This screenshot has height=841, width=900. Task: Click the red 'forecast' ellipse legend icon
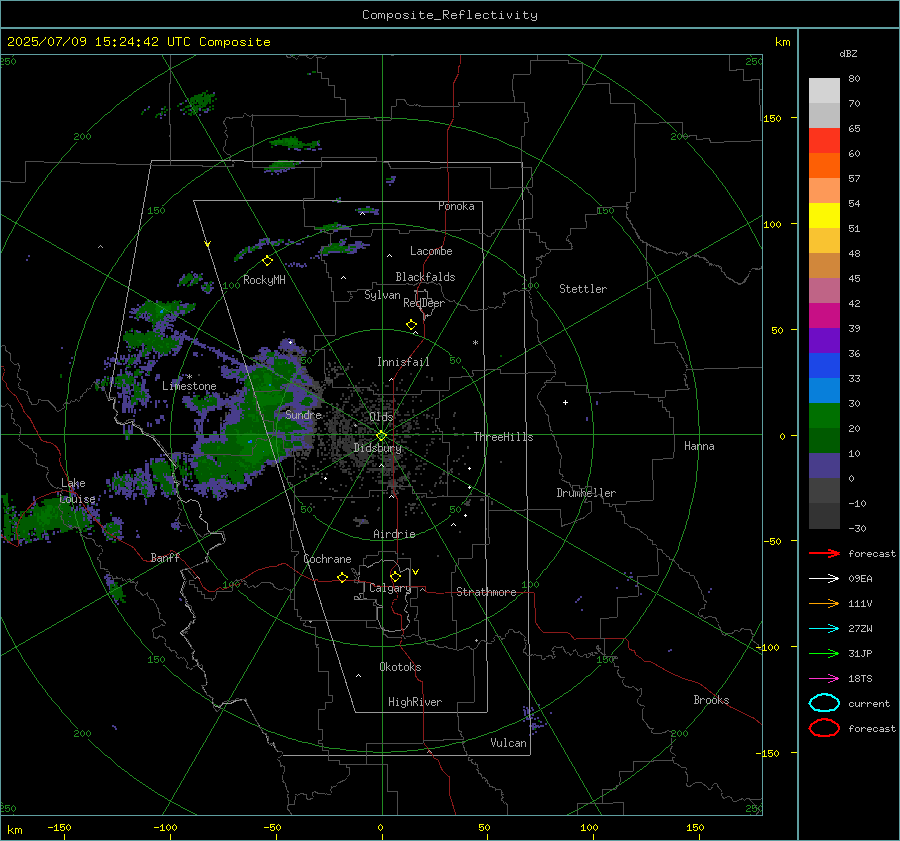pos(824,728)
